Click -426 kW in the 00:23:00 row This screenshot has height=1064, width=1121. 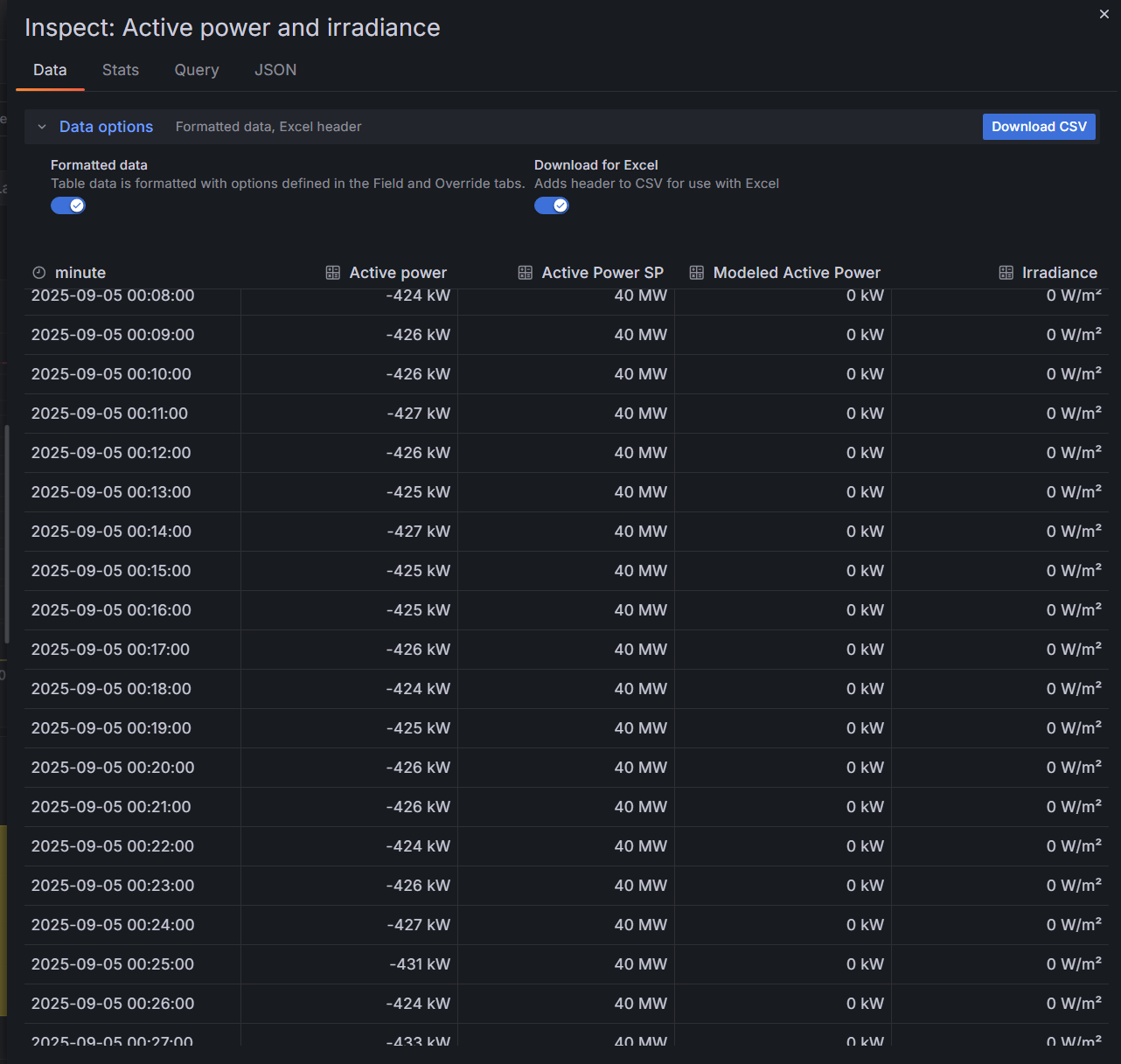pyautogui.click(x=418, y=886)
